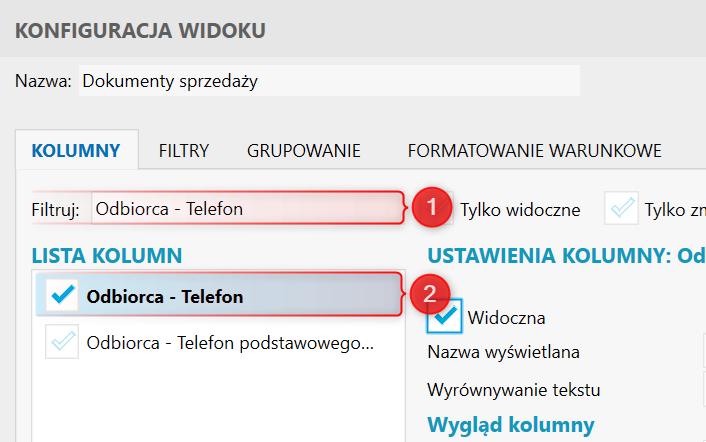The image size is (706, 442).
Task: Click the Nazwa wyświetlana label
Action: point(503,352)
